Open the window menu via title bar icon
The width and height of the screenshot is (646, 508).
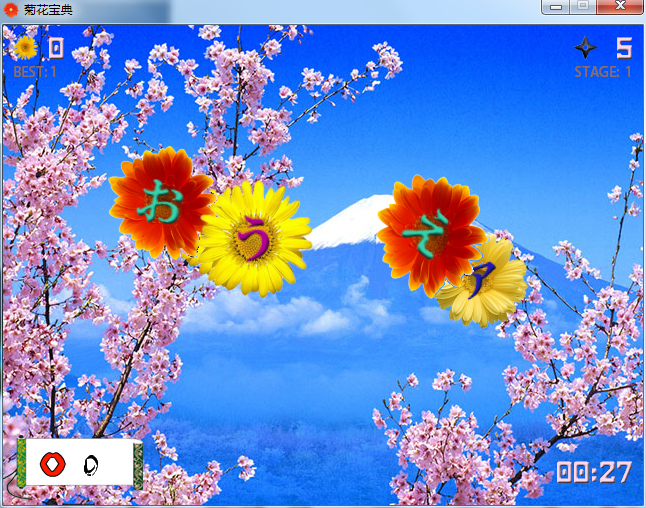(12, 8)
